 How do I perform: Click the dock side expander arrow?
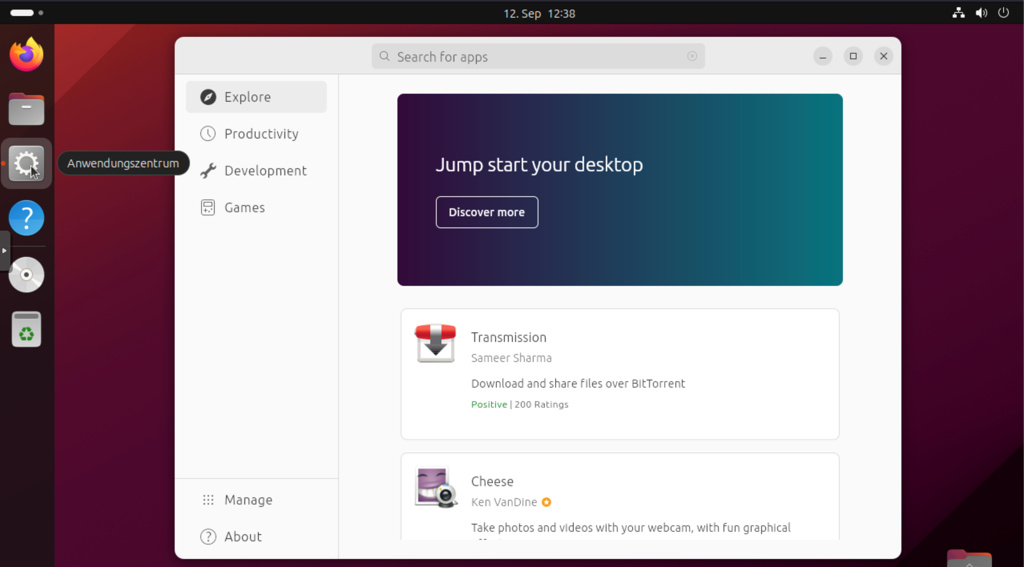click(5, 250)
